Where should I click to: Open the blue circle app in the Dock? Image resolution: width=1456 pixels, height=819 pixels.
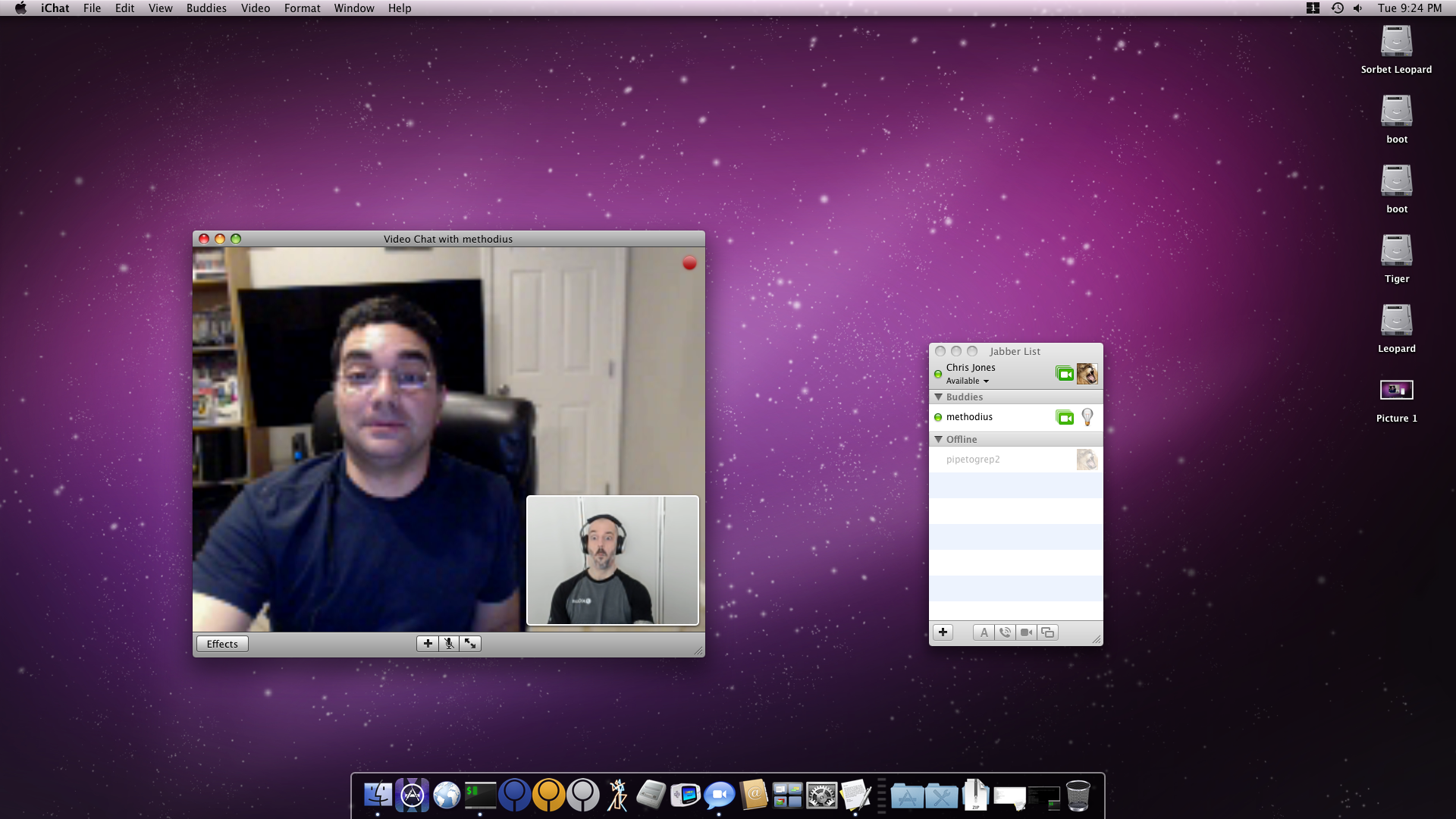[x=514, y=795]
